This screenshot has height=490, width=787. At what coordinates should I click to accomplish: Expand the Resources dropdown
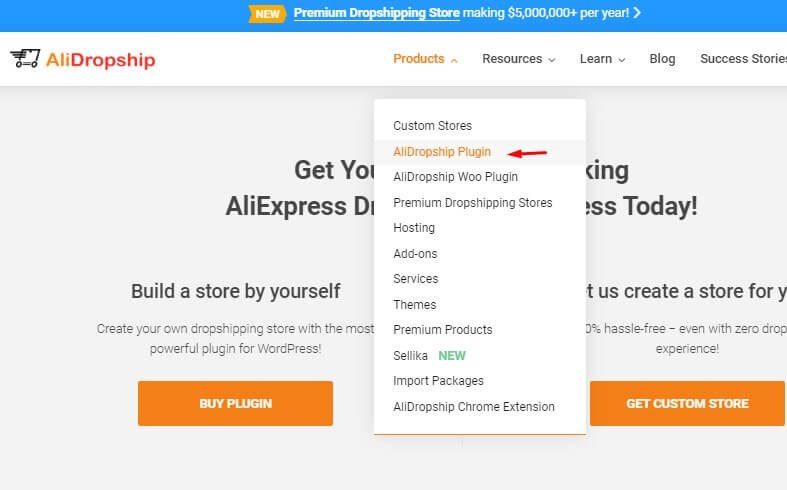pyautogui.click(x=518, y=59)
